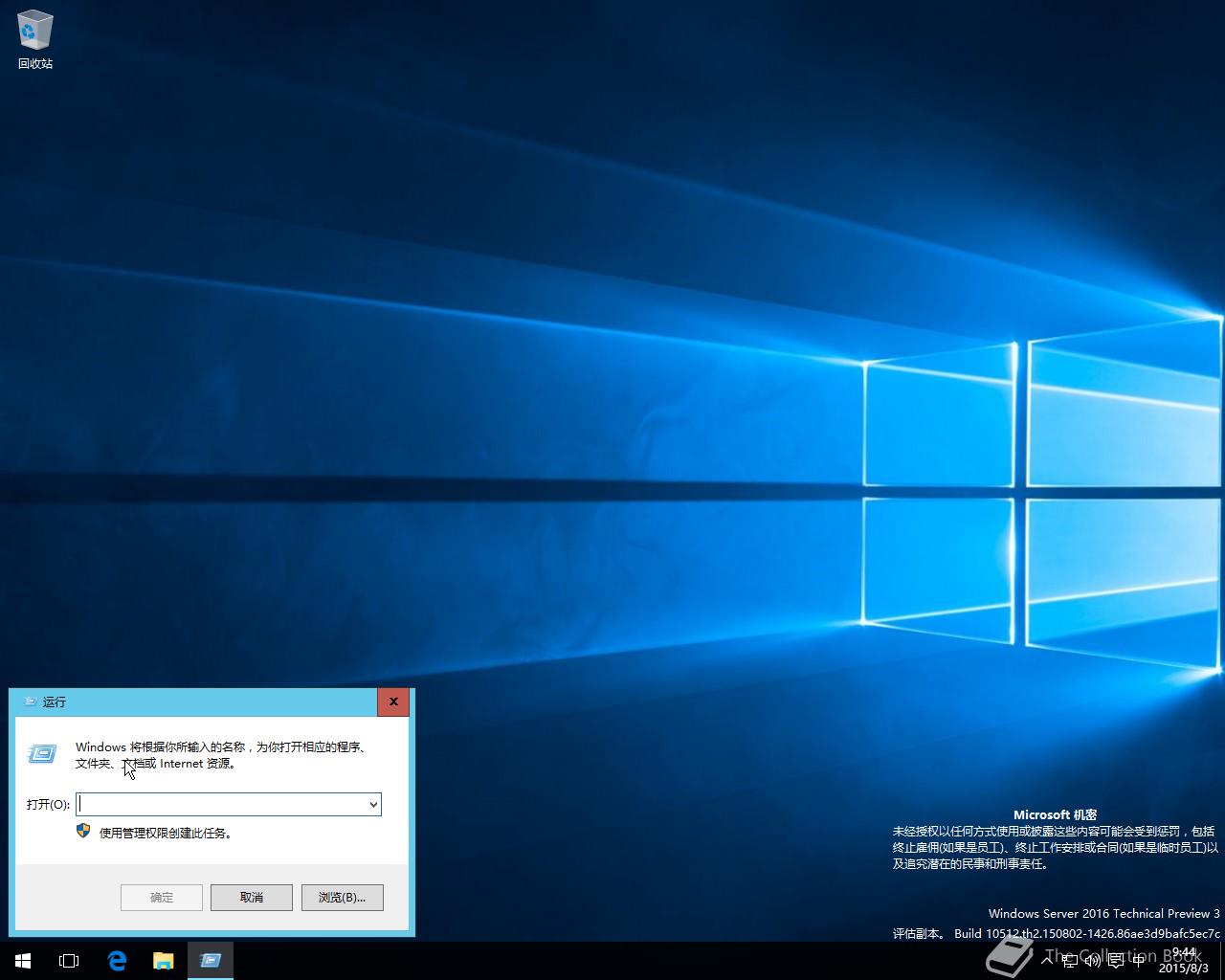Click the 运行 title bar text
The width and height of the screenshot is (1225, 980).
55,702
